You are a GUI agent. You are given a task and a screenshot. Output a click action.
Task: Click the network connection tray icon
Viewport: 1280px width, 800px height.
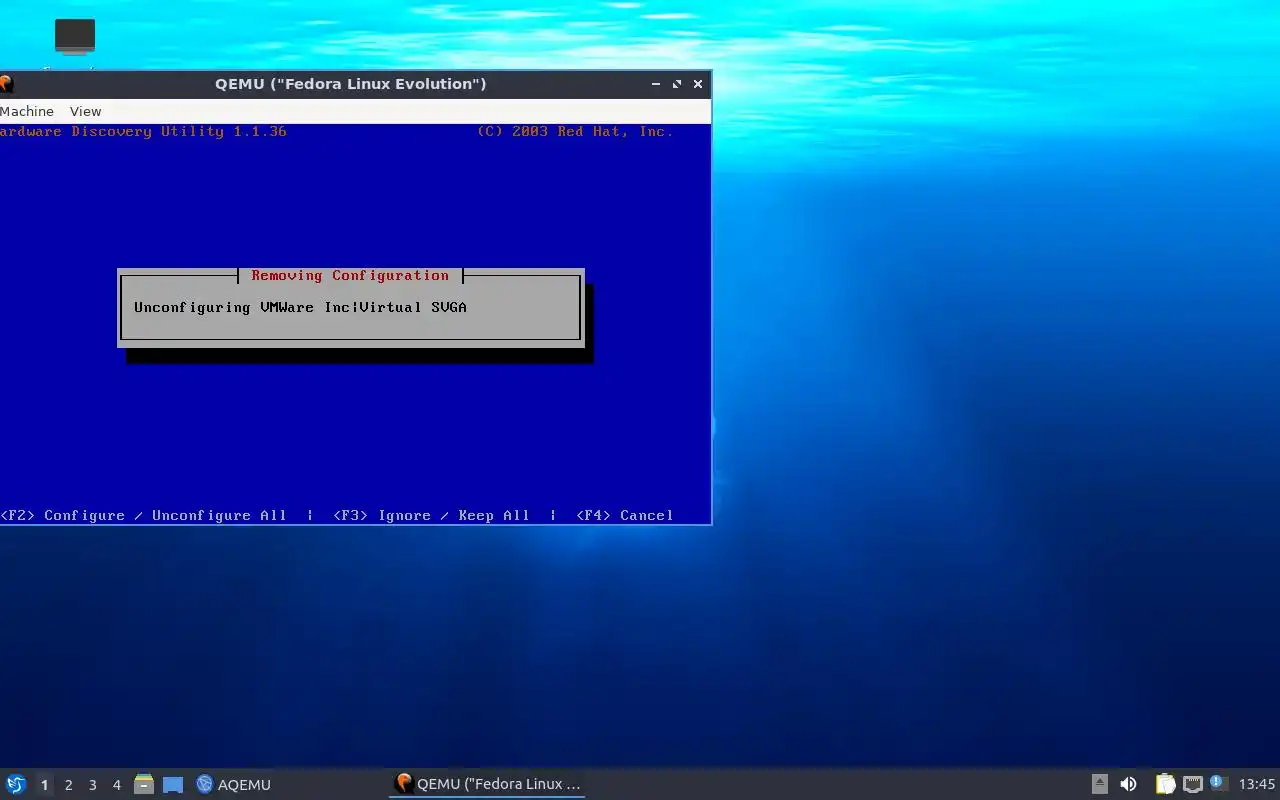point(1192,784)
